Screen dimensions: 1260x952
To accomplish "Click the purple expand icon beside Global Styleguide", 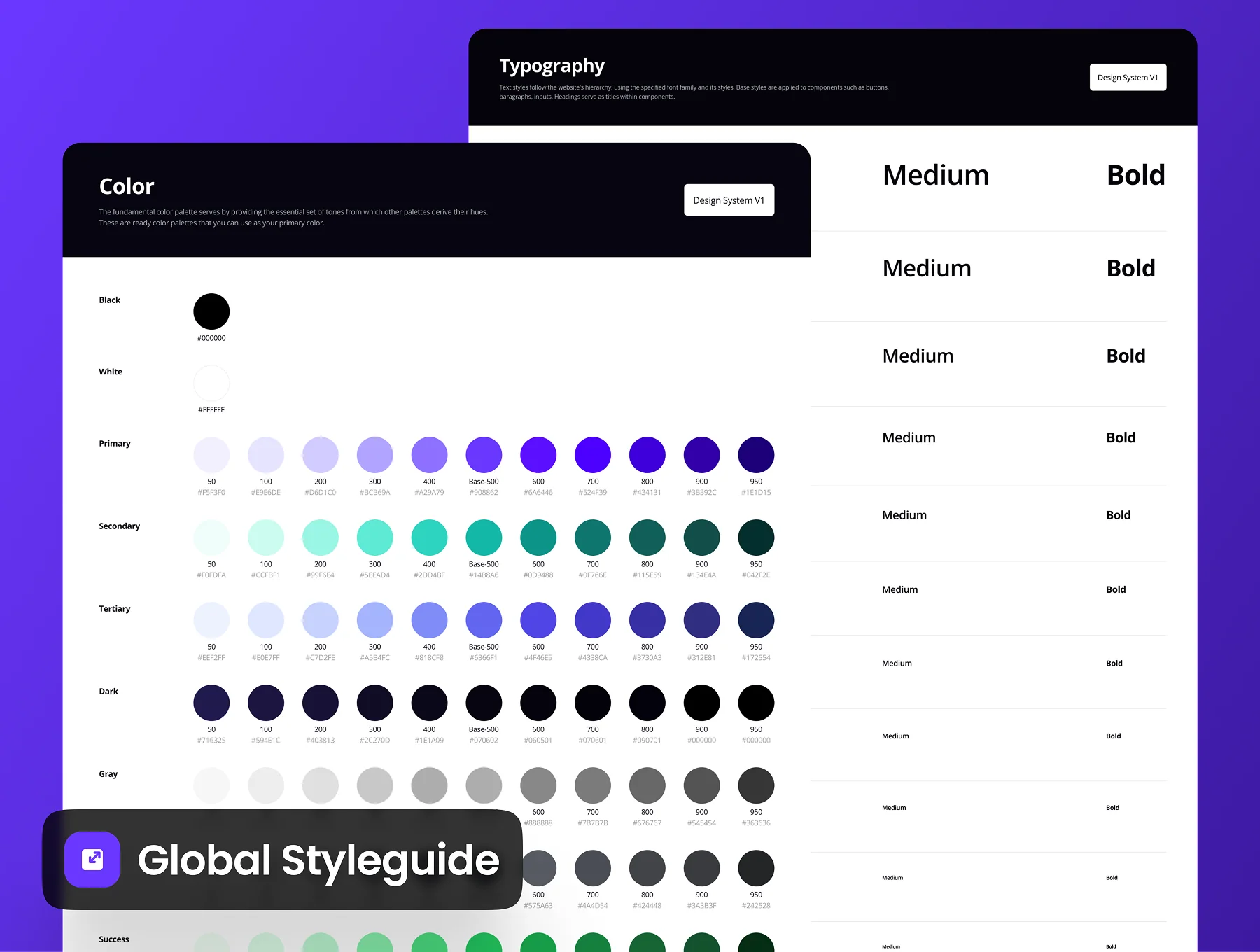I will [92, 859].
